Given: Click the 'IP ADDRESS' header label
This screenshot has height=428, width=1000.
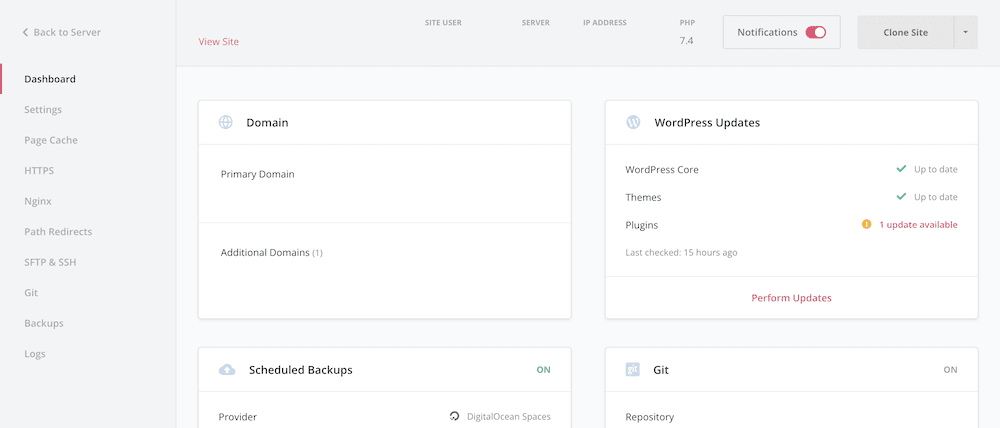Looking at the screenshot, I should click(x=605, y=23).
